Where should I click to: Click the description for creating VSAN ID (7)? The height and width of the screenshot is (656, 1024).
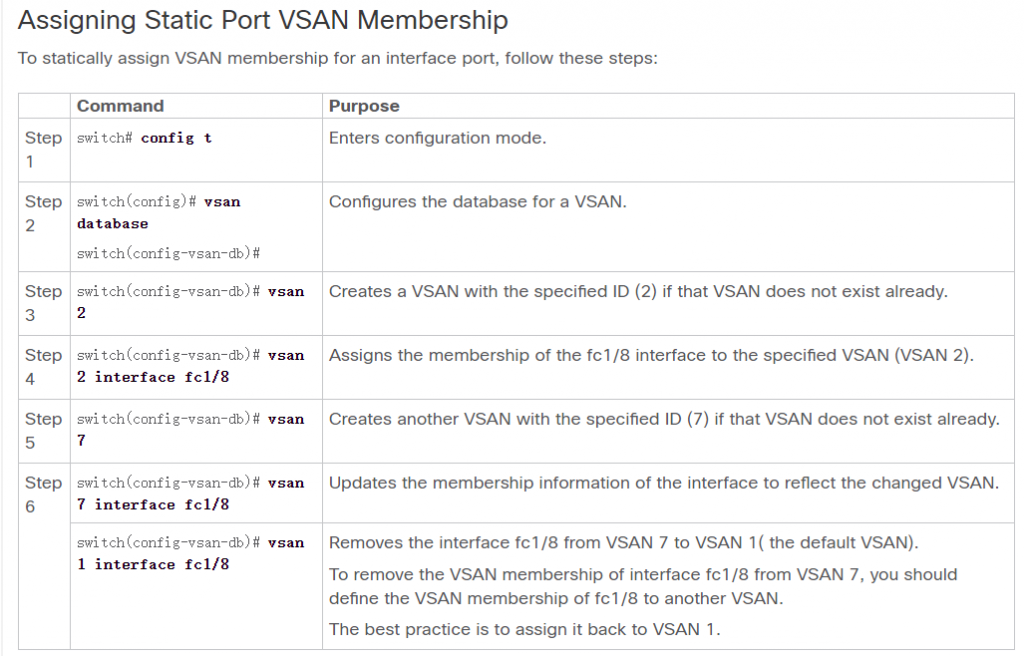tap(664, 419)
